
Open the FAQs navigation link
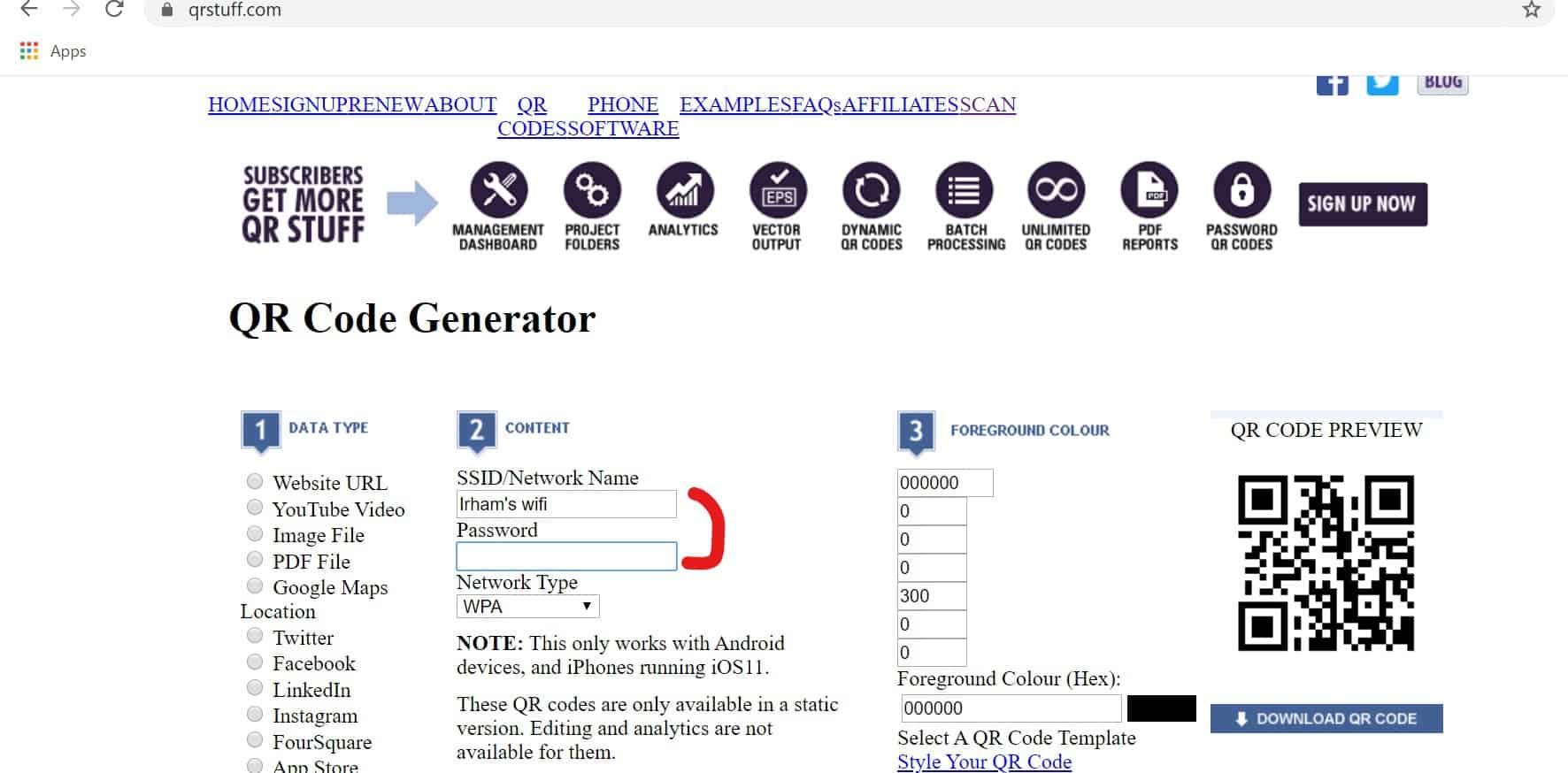[816, 104]
